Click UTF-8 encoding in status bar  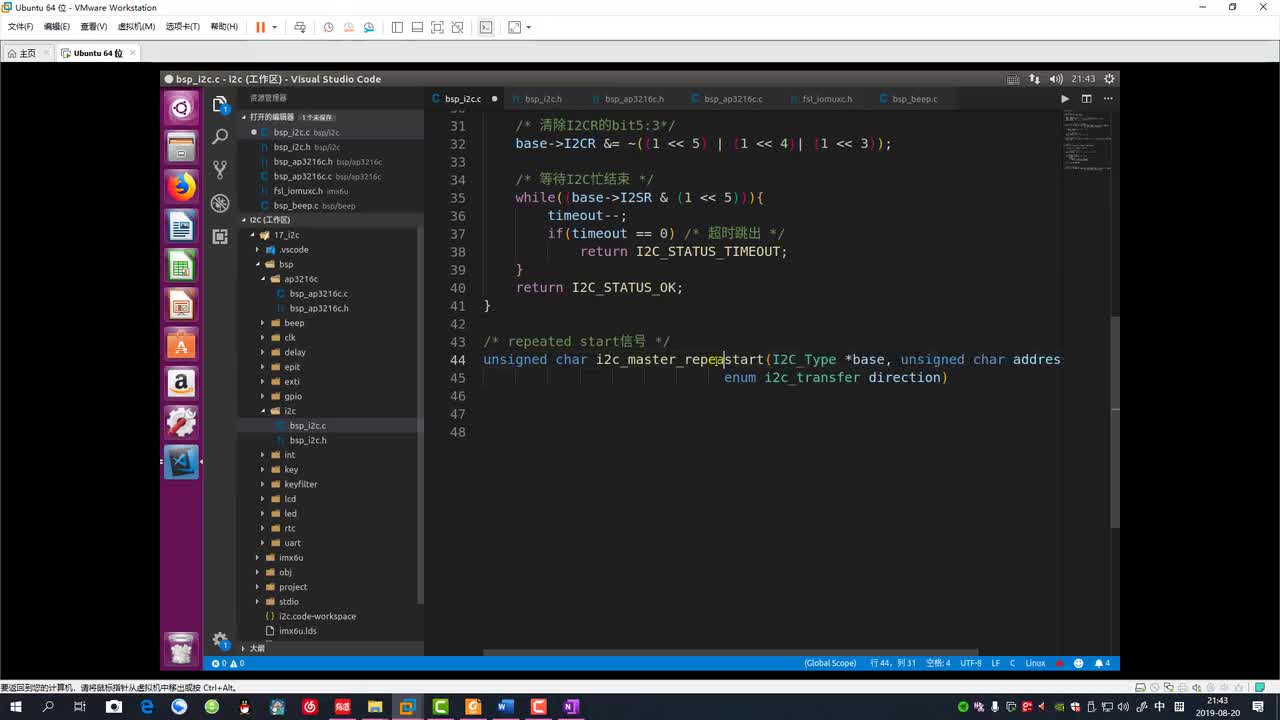point(971,663)
